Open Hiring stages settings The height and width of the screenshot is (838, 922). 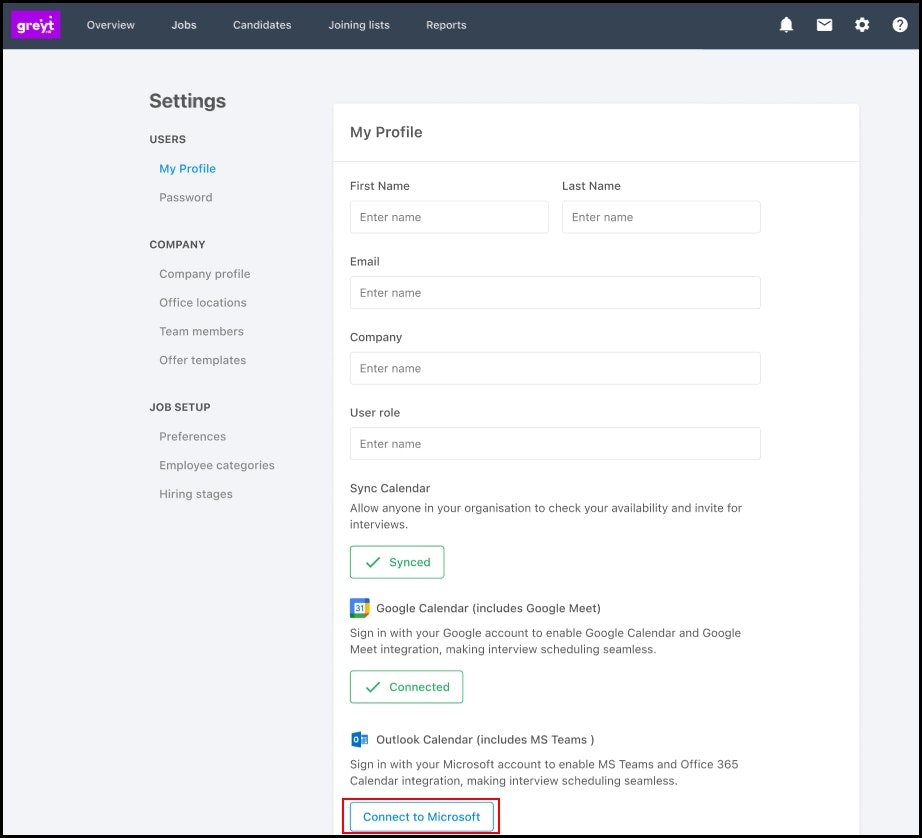coord(196,494)
